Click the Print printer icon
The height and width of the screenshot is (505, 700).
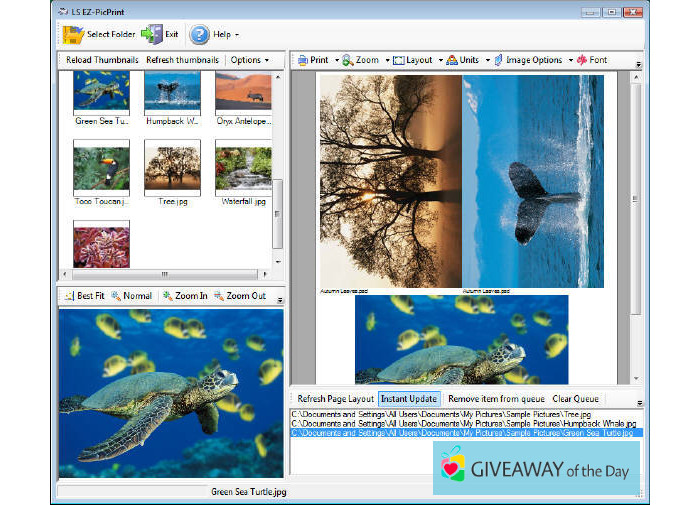point(301,60)
